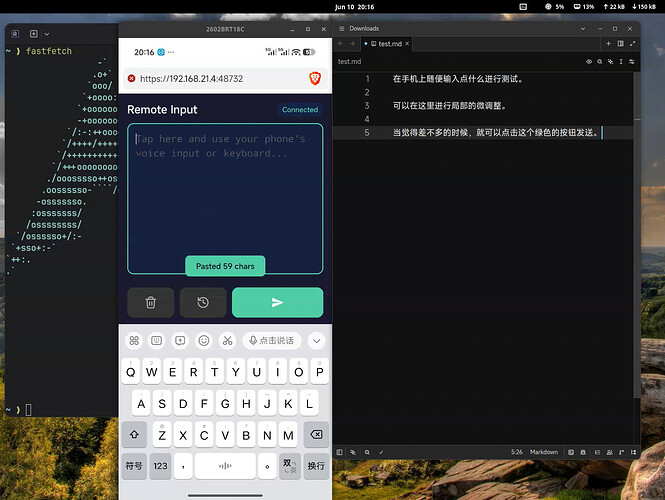
Task: Open the debugger bug icon in status bar
Action: pyautogui.click(x=583, y=452)
